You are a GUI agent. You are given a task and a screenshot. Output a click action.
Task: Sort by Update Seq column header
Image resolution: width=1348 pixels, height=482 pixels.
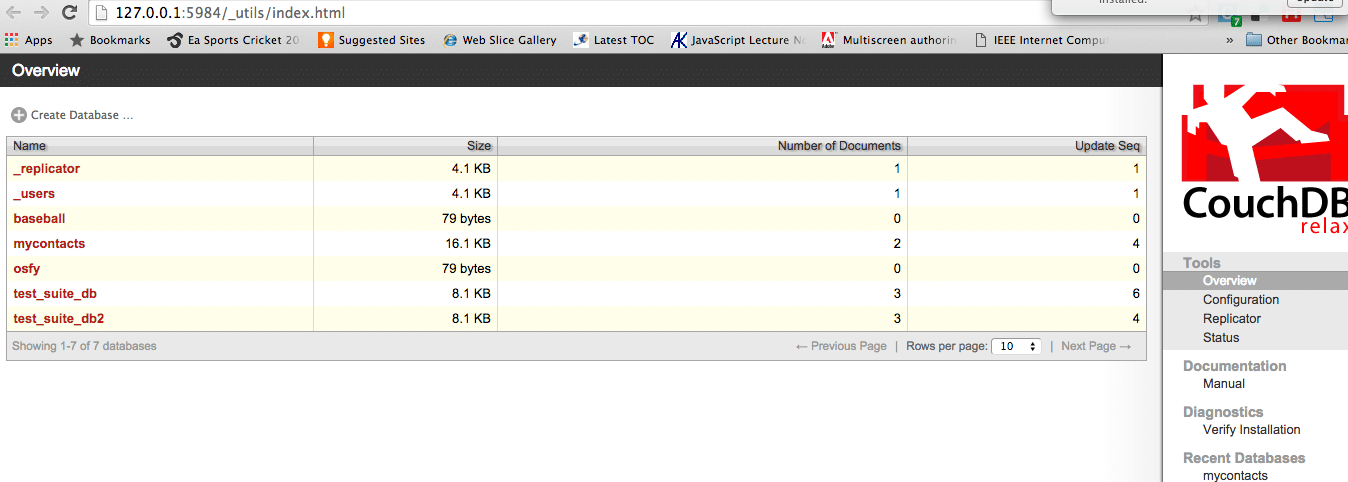[1027, 146]
